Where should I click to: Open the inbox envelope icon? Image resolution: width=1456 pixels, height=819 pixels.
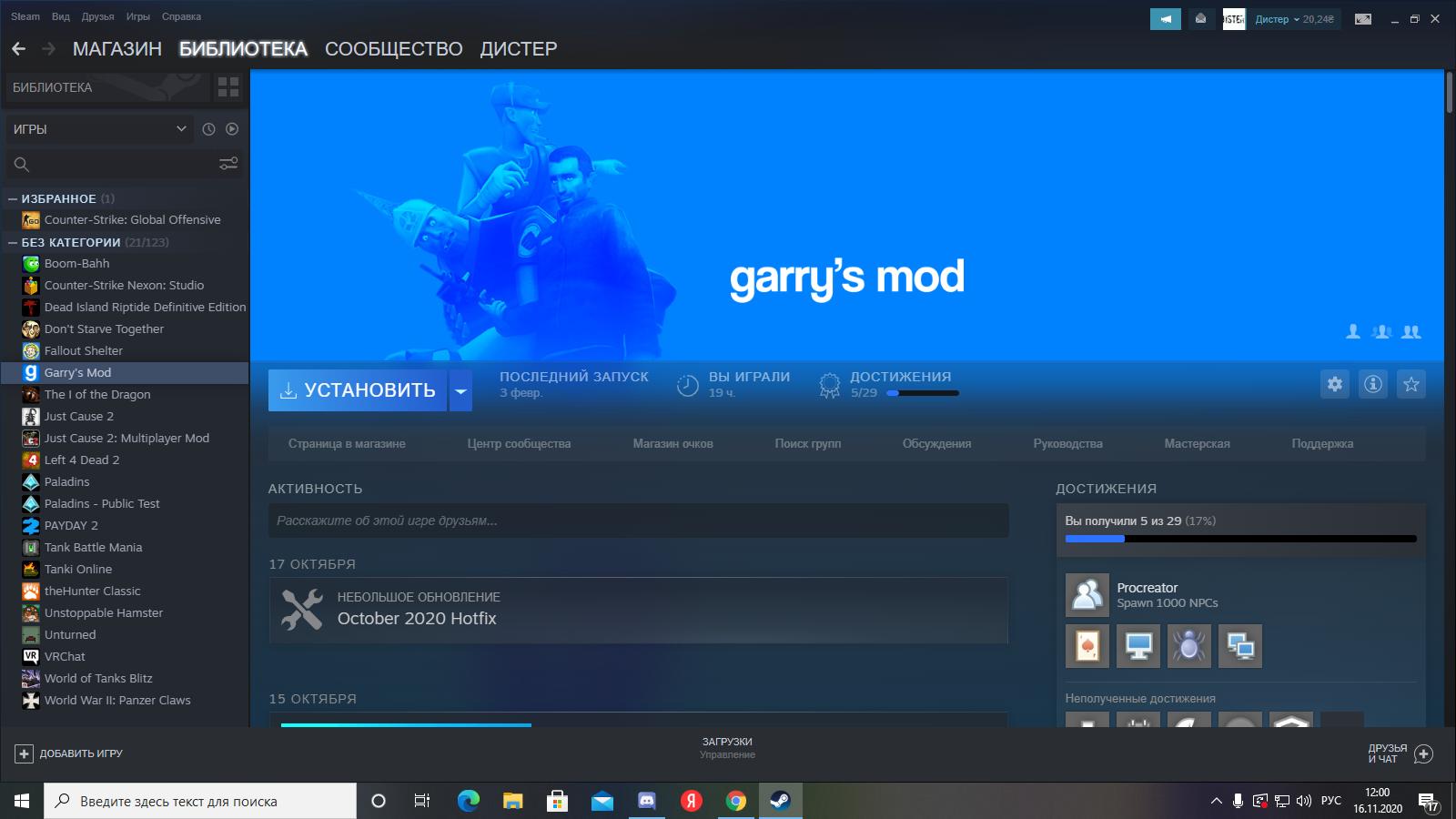[1201, 19]
